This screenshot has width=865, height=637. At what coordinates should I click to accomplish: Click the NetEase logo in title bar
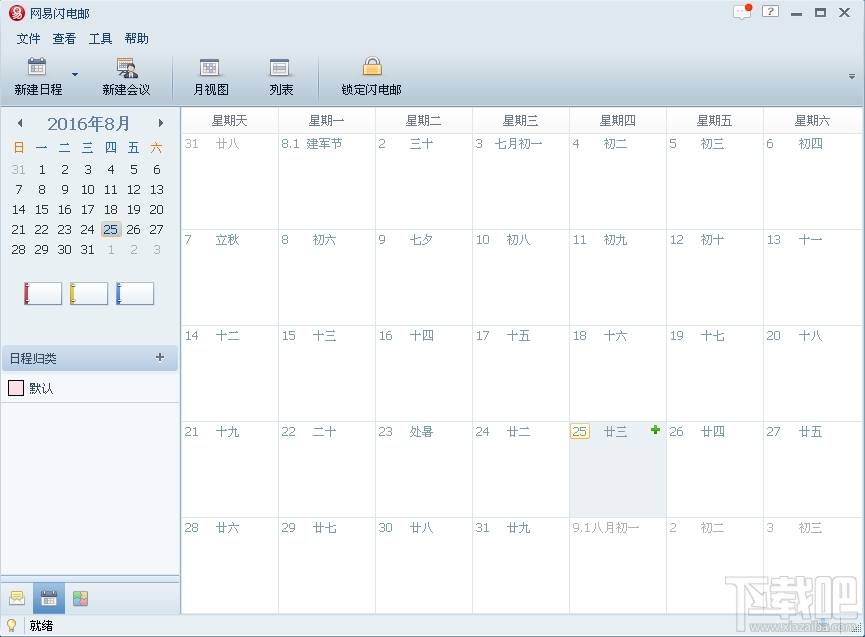pyautogui.click(x=17, y=13)
